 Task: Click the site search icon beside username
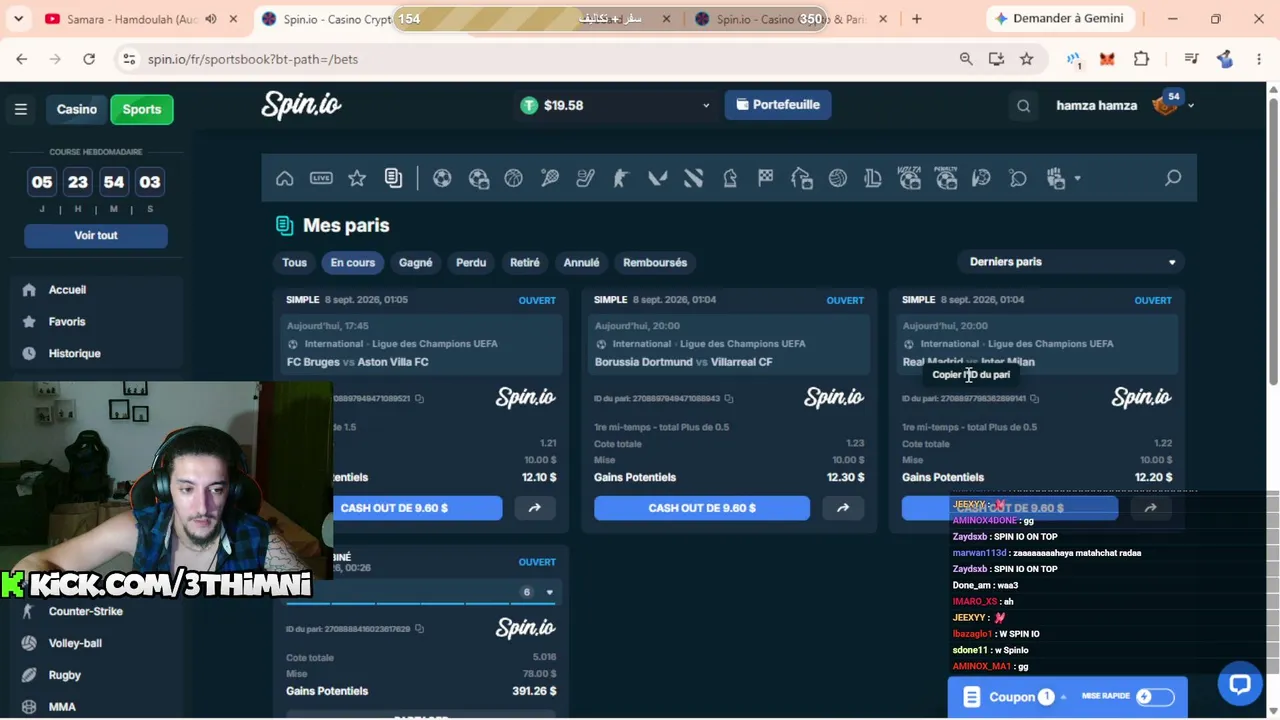click(x=1023, y=105)
